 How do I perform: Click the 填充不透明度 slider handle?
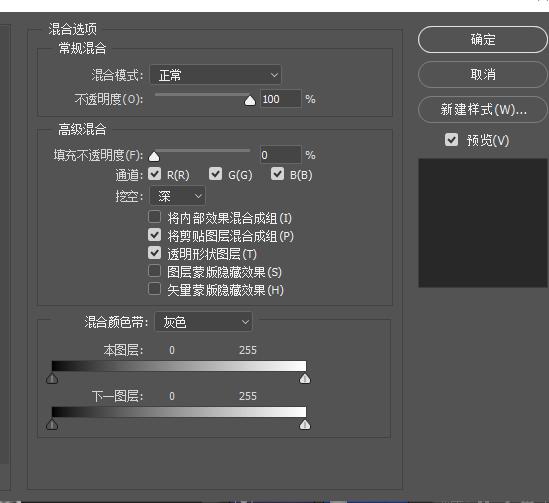[x=154, y=156]
